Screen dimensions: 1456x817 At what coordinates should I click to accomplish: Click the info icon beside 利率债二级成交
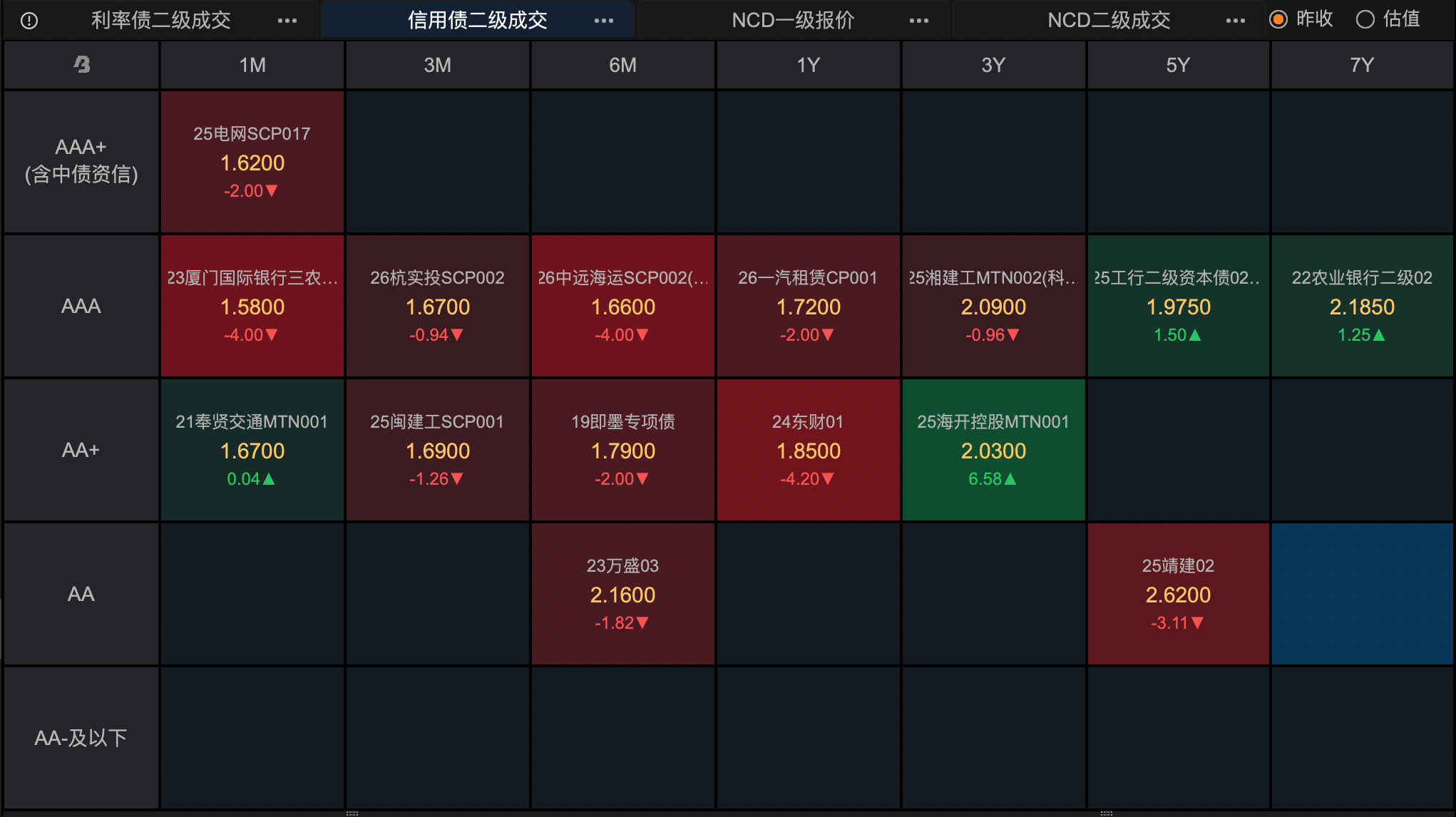[29, 21]
